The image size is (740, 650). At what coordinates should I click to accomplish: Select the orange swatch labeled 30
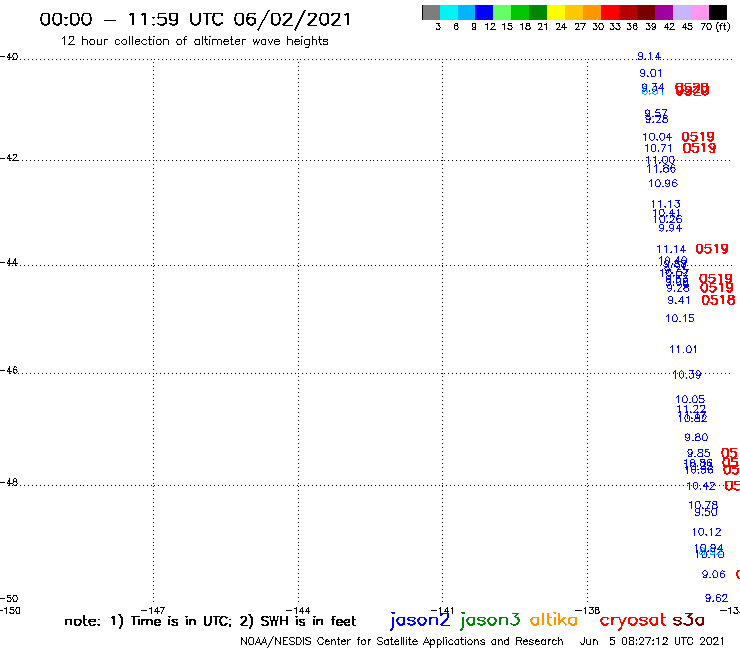[592, 12]
